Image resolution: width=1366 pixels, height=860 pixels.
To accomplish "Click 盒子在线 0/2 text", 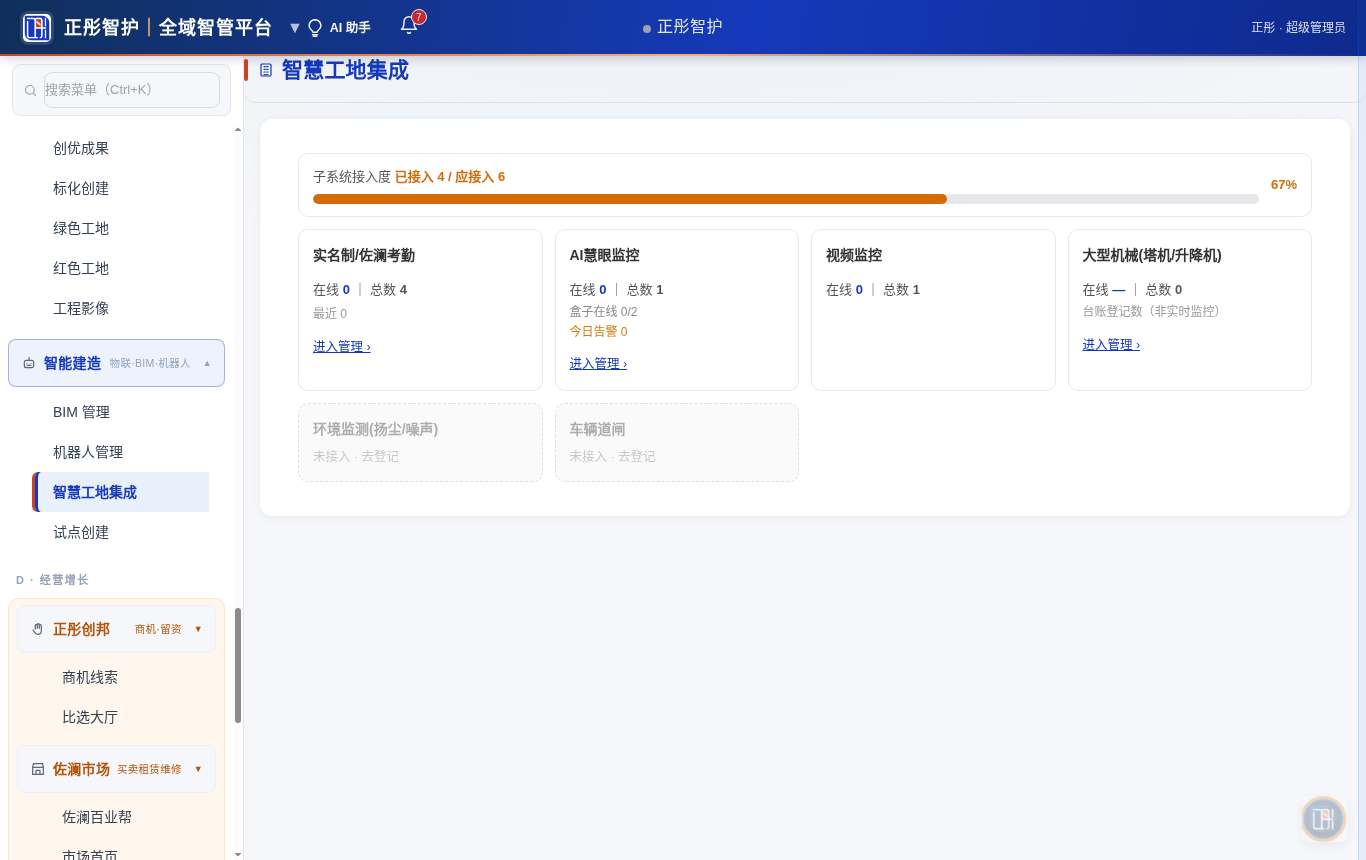I will tap(604, 312).
